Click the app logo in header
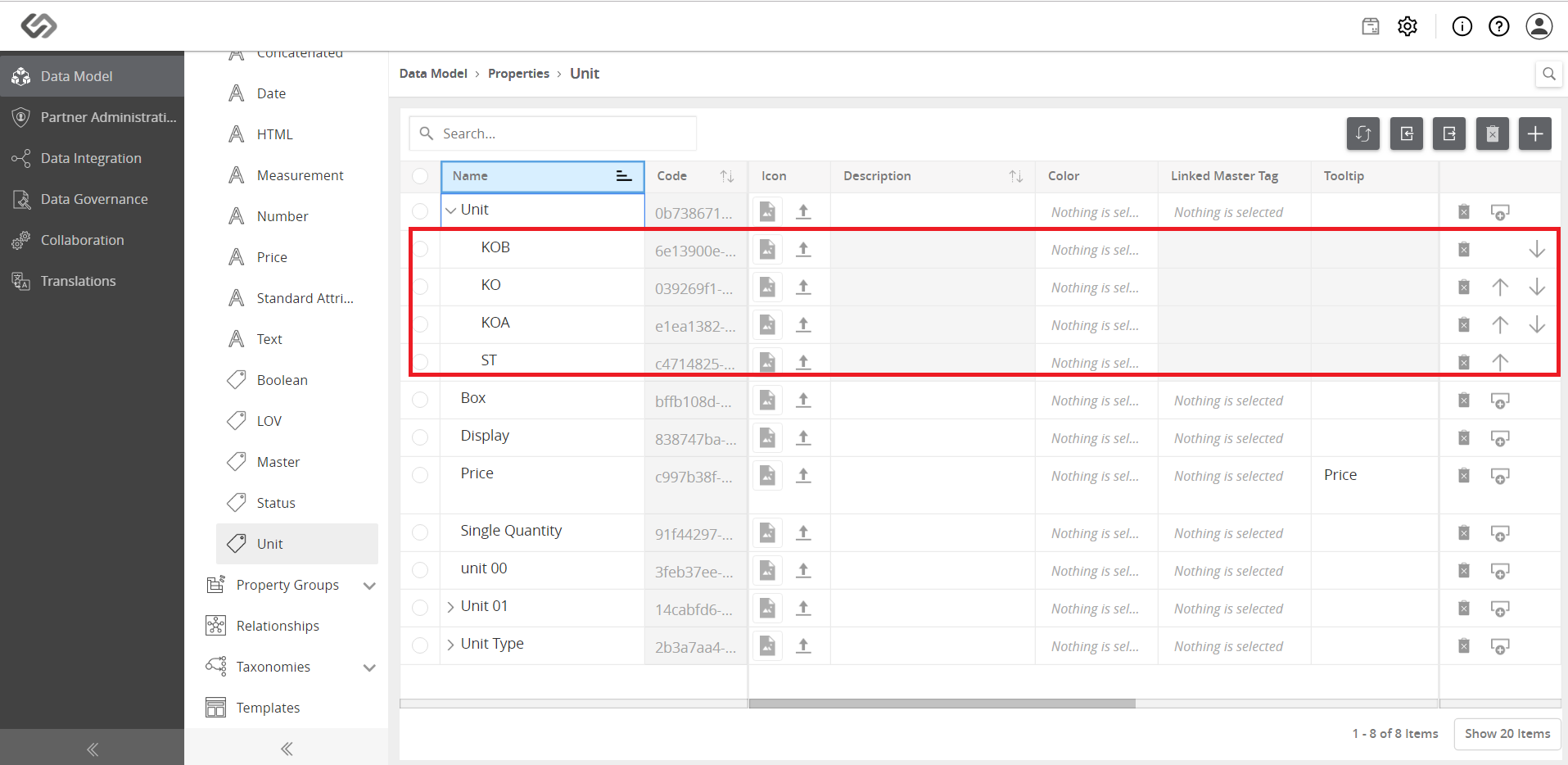Image resolution: width=1568 pixels, height=765 pixels. tap(38, 25)
